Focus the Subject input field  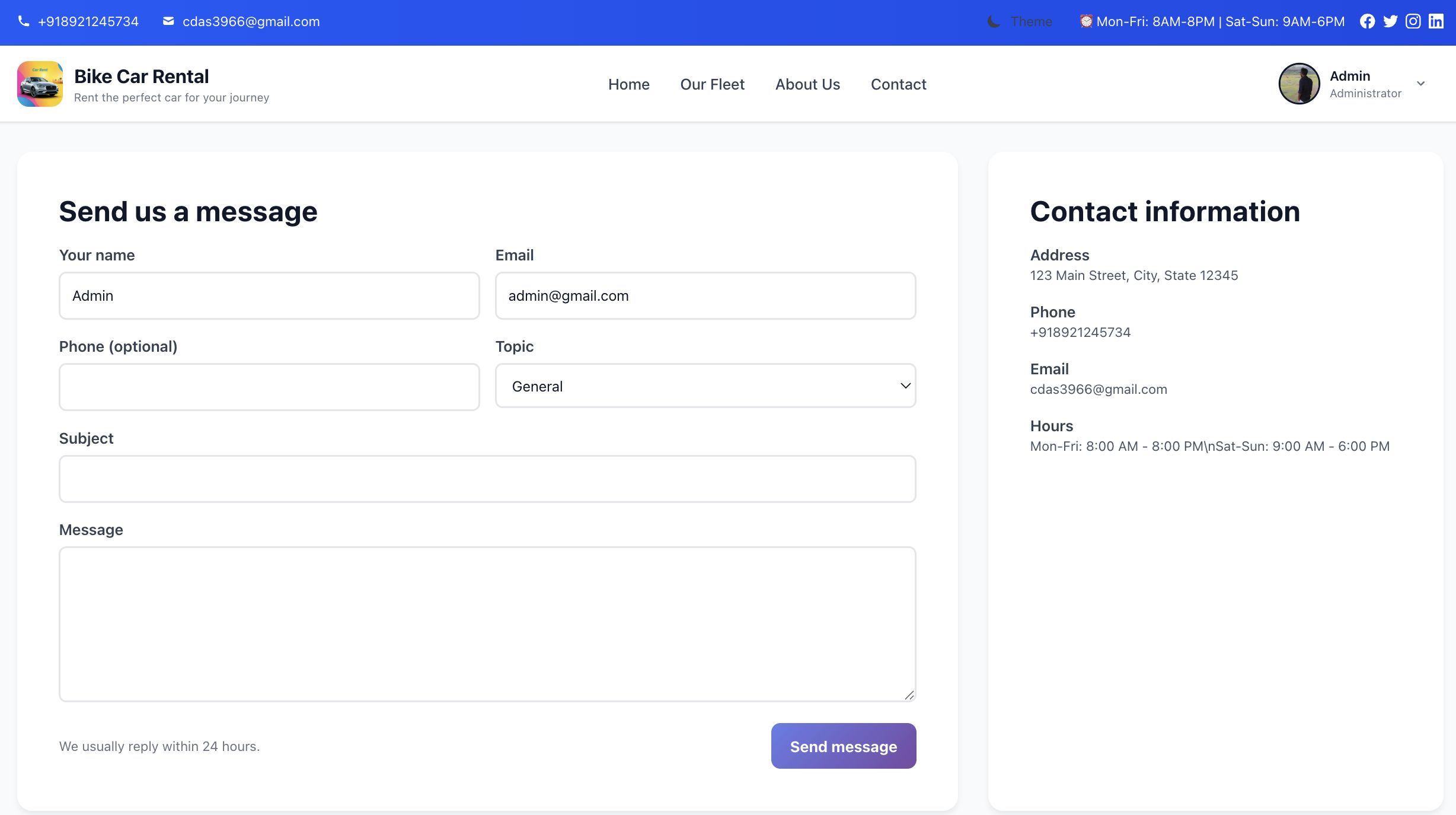(x=487, y=479)
